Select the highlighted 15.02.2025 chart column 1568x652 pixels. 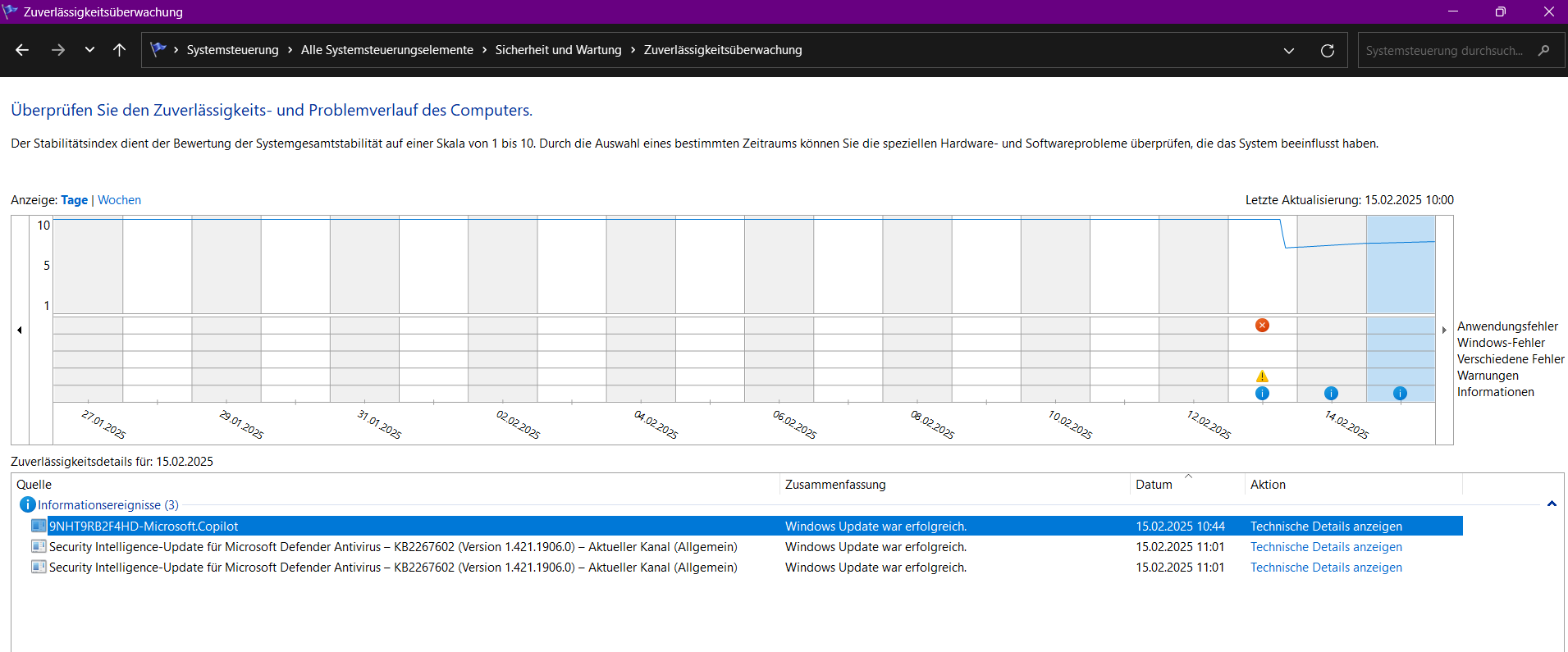[1401, 308]
